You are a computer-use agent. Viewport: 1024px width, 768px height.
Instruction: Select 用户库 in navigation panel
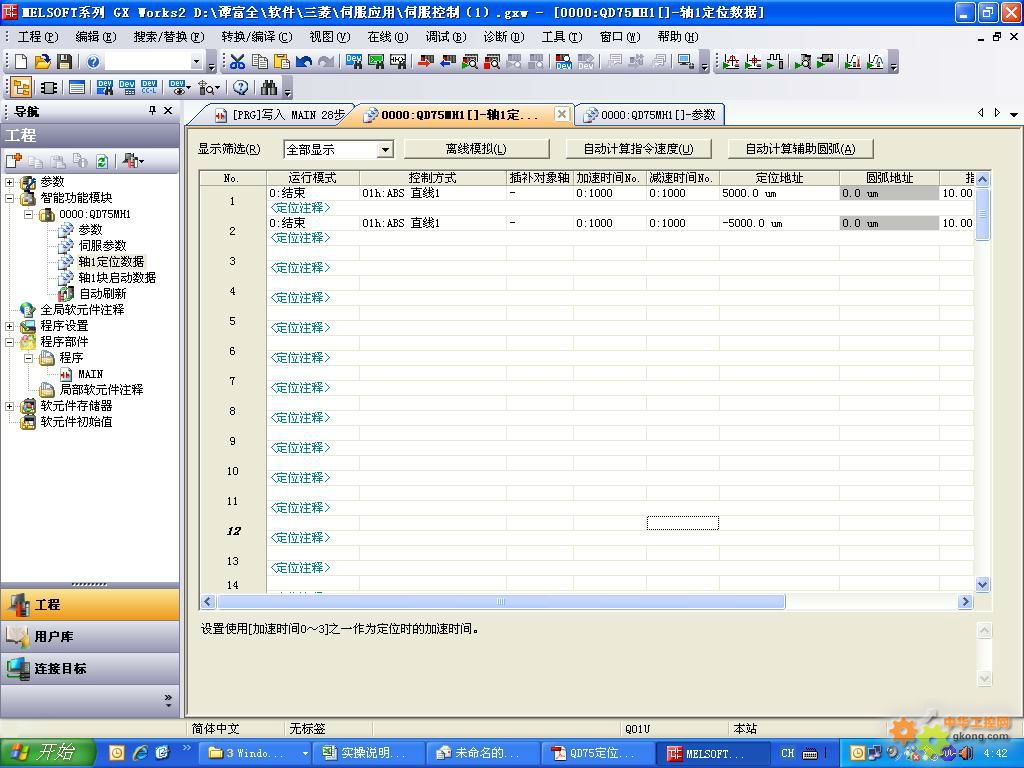[x=90, y=636]
